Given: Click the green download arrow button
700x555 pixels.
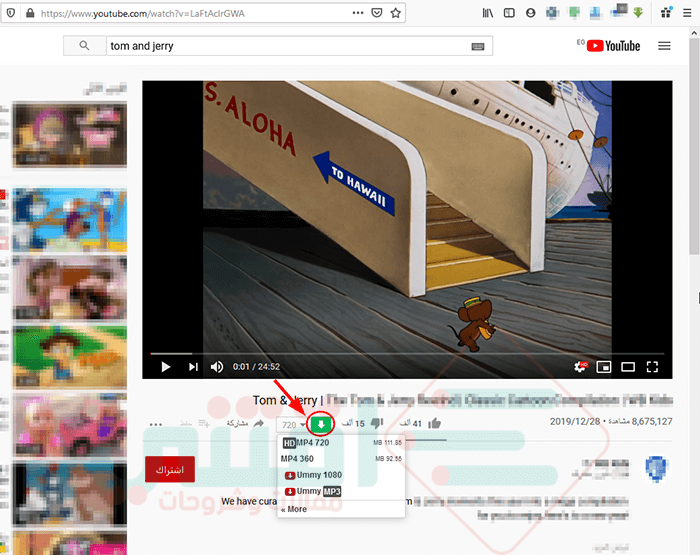Looking at the screenshot, I should tap(321, 424).
